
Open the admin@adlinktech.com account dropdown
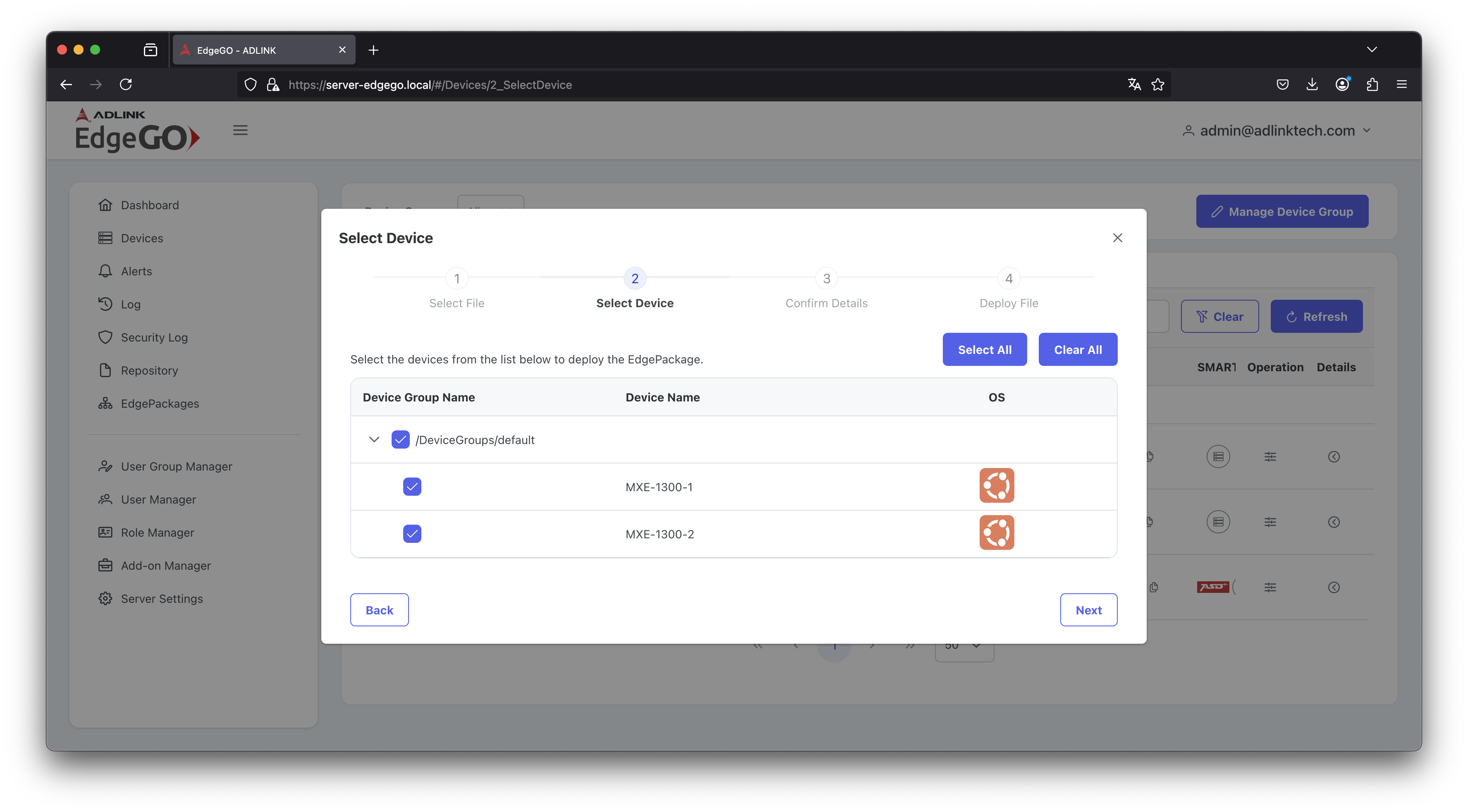pyautogui.click(x=1276, y=131)
